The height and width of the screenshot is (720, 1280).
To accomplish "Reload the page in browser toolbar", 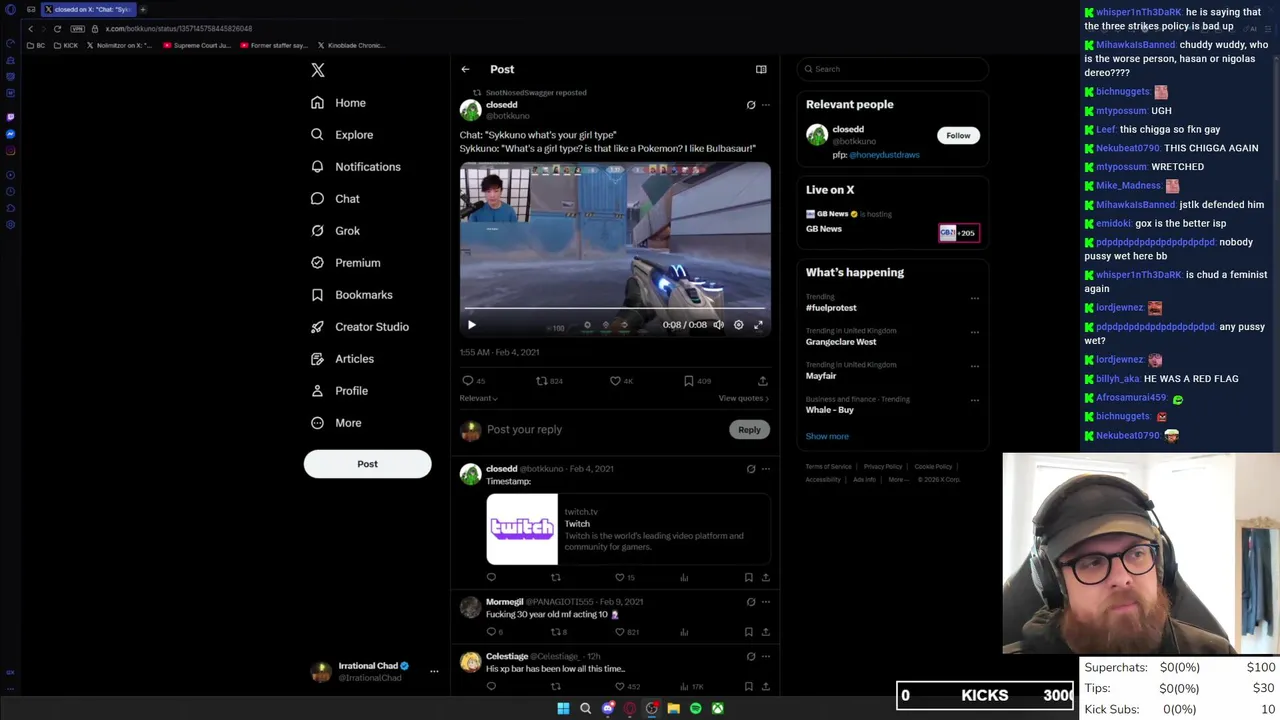I will pos(57,29).
